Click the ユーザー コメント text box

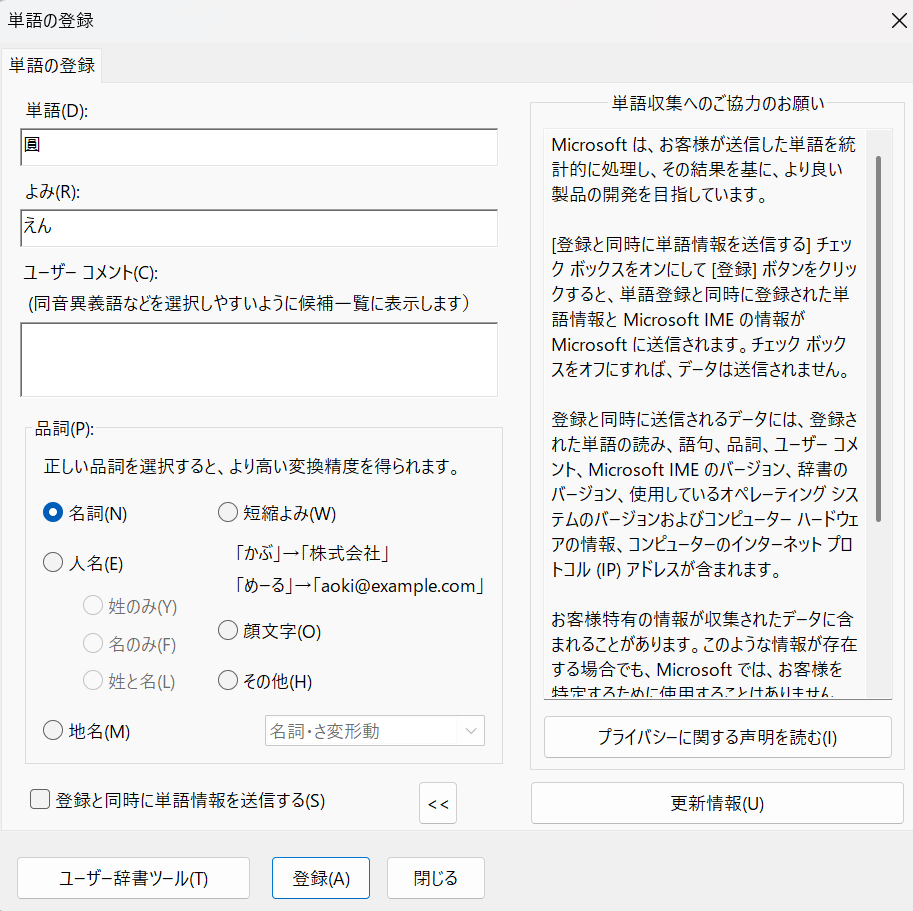[x=258, y=359]
